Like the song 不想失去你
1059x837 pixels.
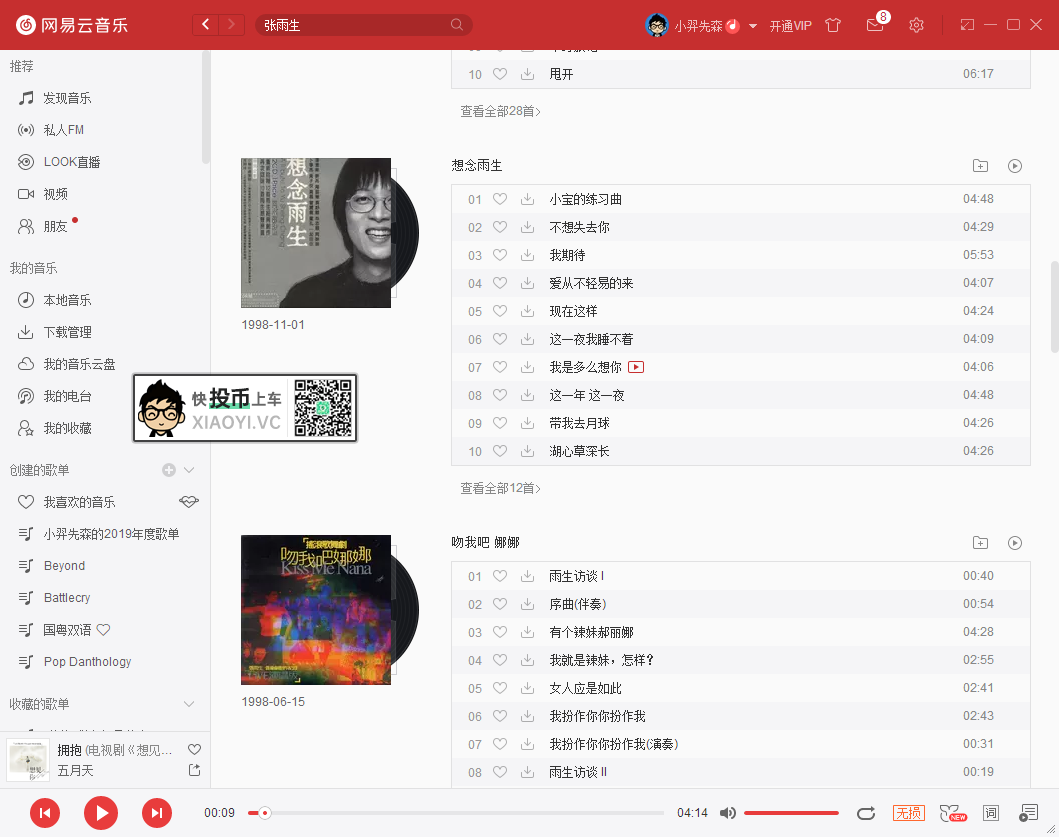[x=500, y=227]
